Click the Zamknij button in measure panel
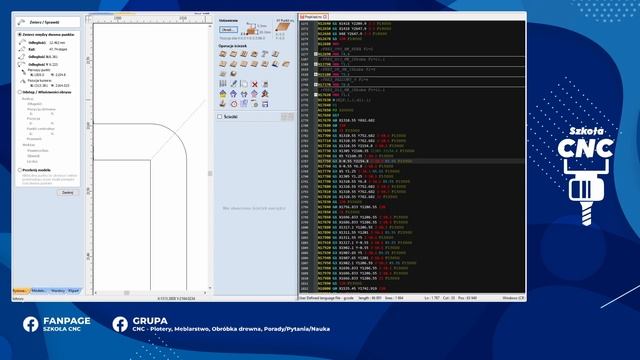Screen dimensions: 640x360 [x=68, y=193]
